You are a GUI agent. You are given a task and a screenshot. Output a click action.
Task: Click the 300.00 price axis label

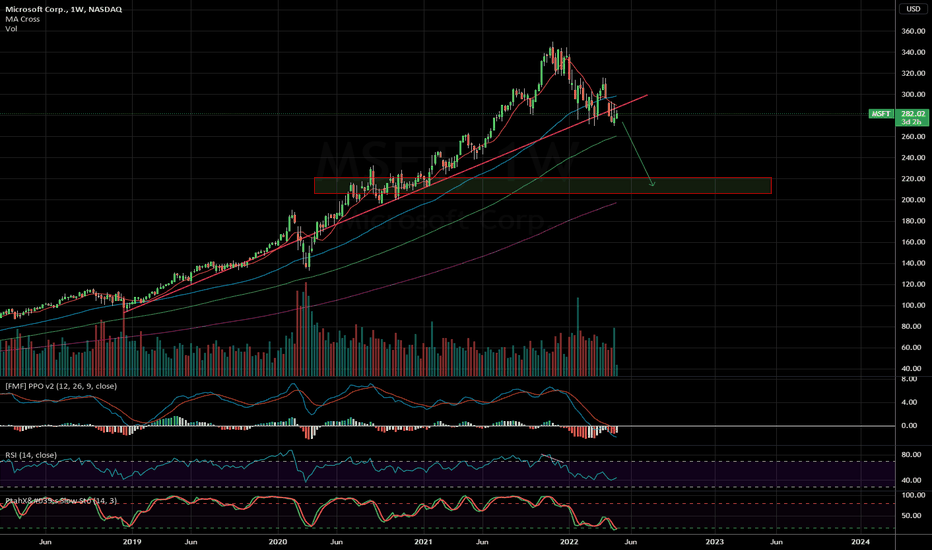tap(913, 95)
